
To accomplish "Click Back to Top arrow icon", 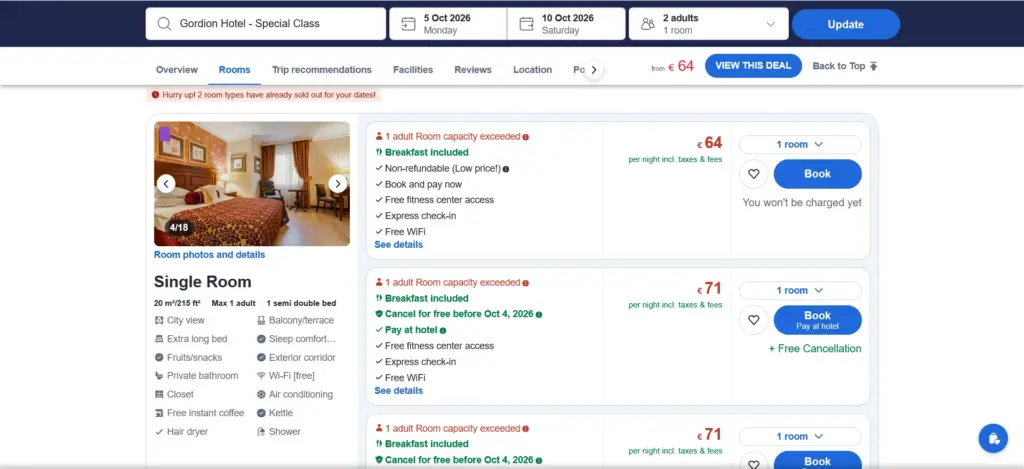I will (x=874, y=66).
